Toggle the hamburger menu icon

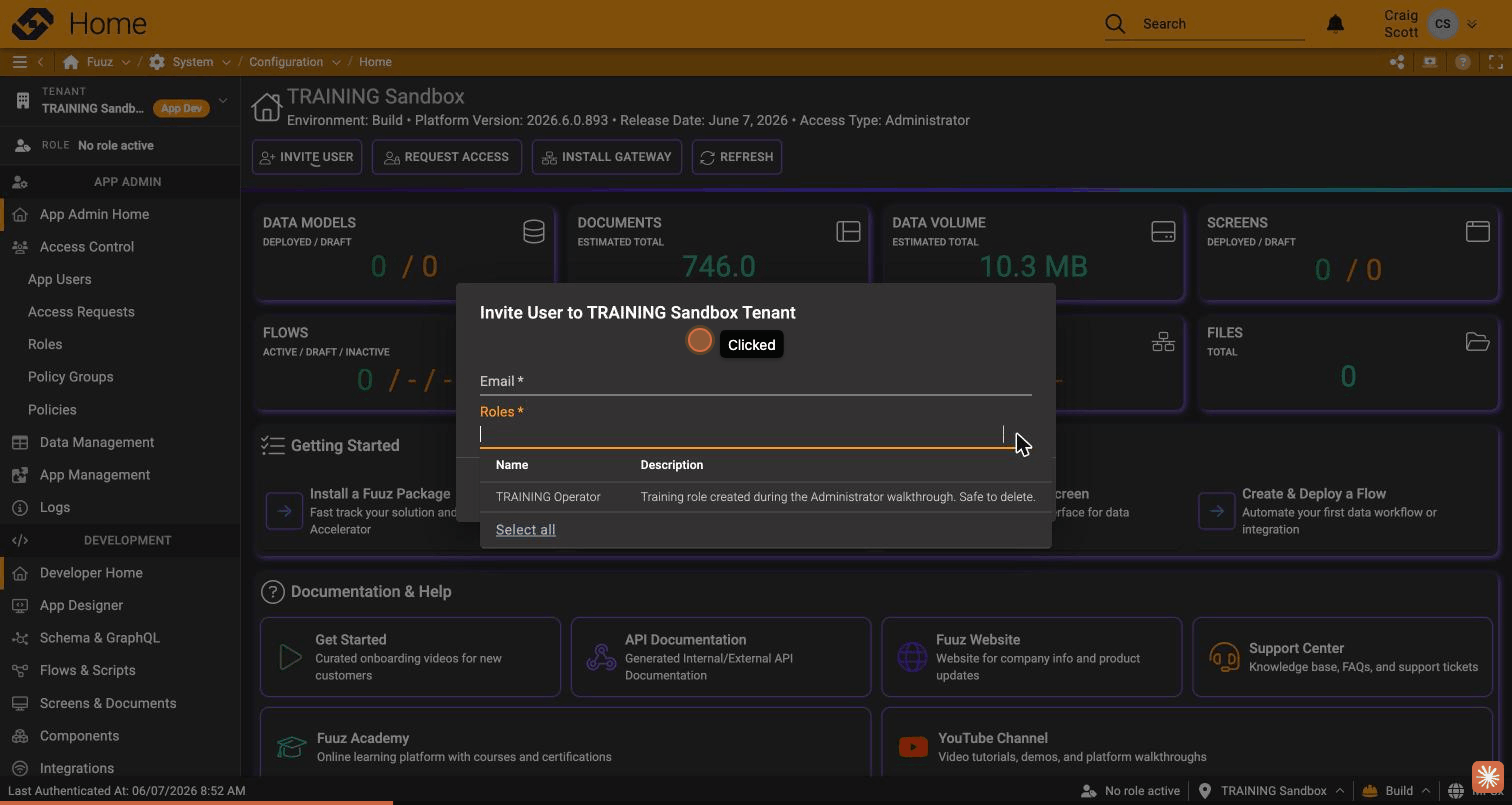point(19,62)
